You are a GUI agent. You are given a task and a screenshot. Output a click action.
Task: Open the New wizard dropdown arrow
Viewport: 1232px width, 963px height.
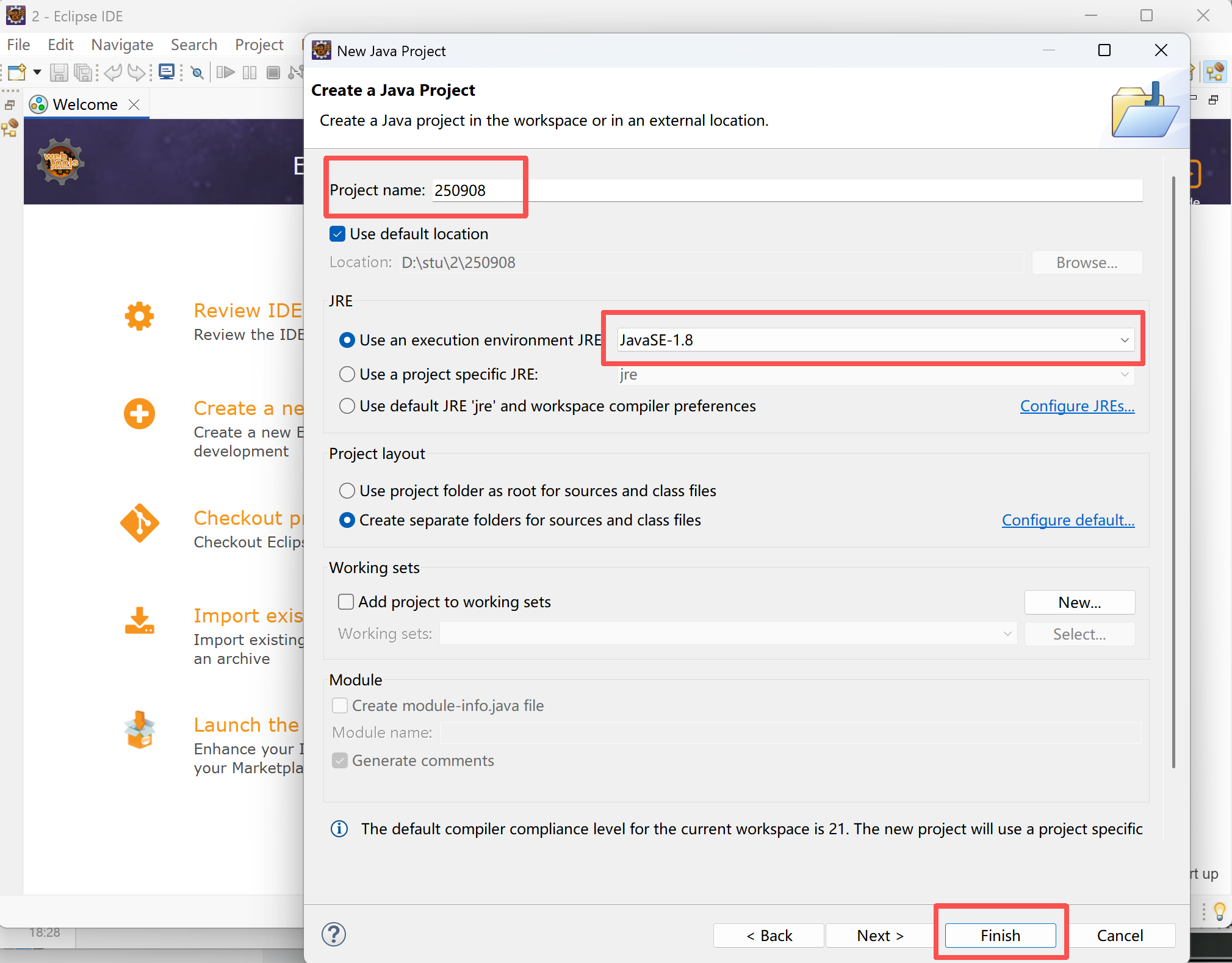[37, 73]
